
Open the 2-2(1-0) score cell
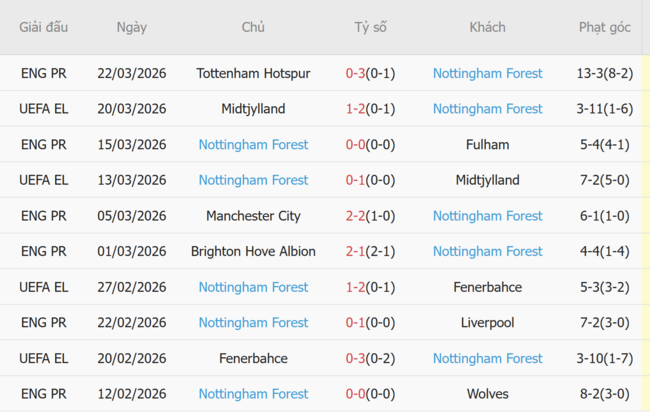click(370, 216)
